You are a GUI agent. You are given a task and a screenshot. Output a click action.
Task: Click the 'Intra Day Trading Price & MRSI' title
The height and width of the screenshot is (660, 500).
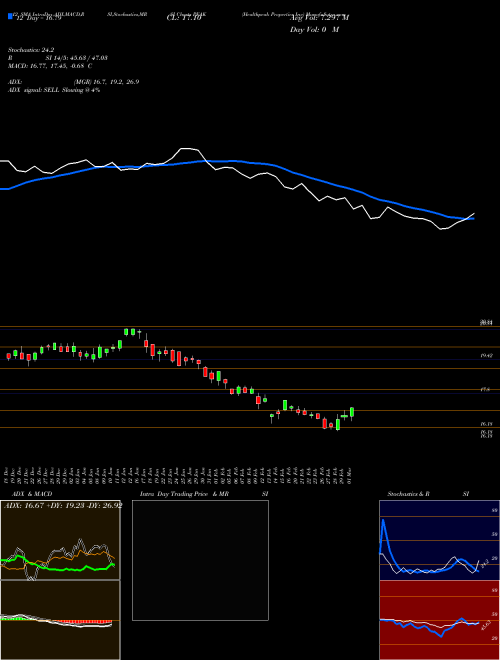[204, 494]
